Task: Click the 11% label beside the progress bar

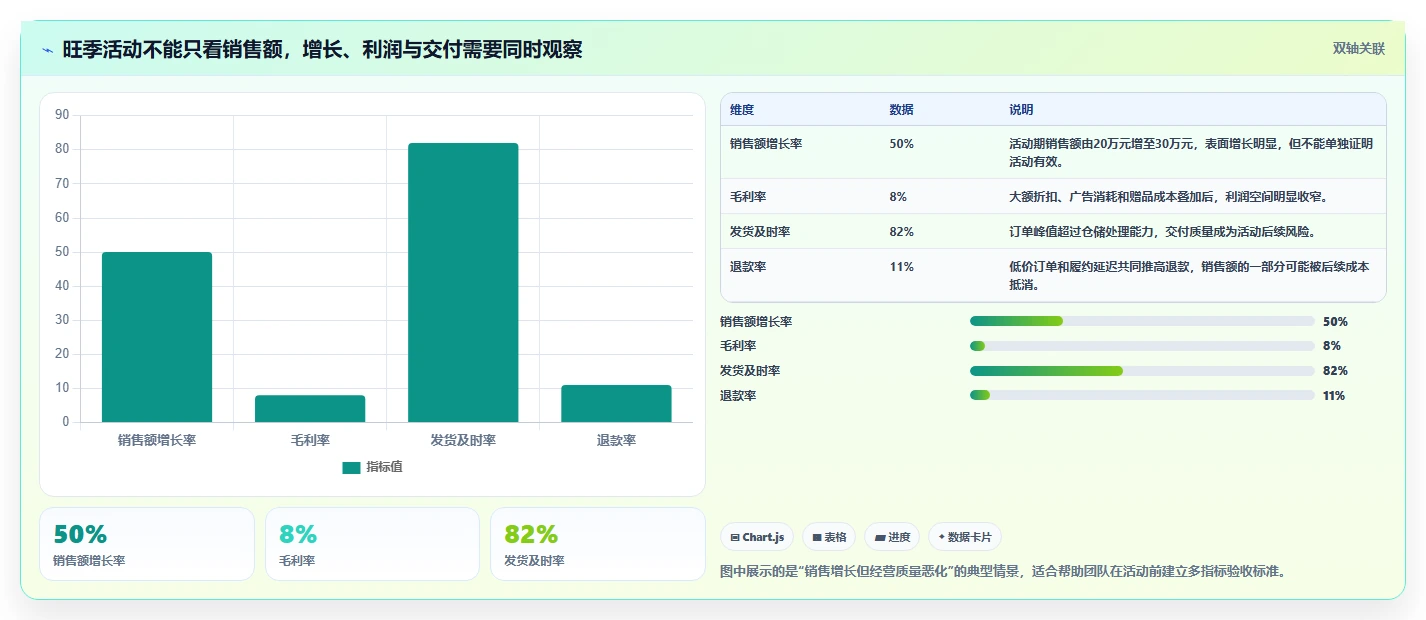Action: 1334,395
